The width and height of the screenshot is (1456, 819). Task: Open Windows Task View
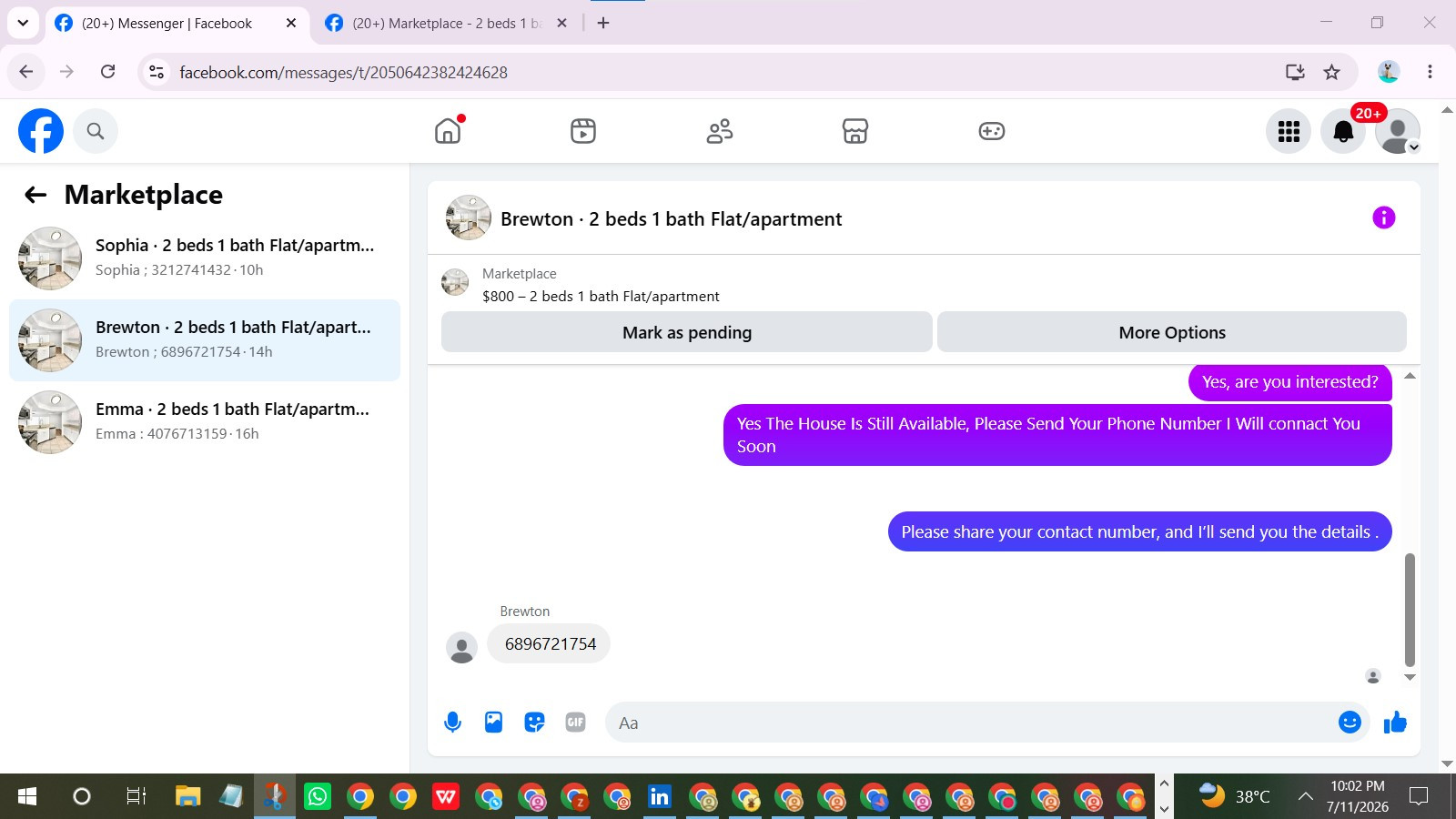[136, 797]
